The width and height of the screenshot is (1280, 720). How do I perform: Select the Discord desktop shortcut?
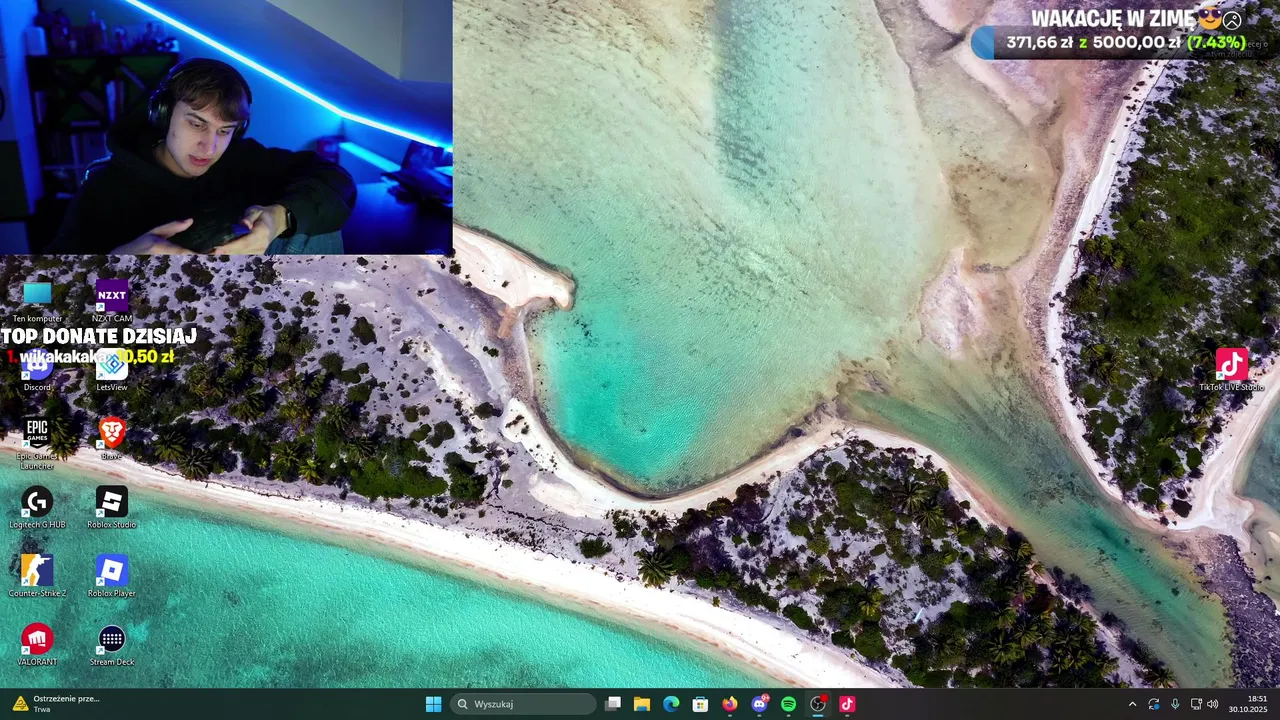click(37, 370)
